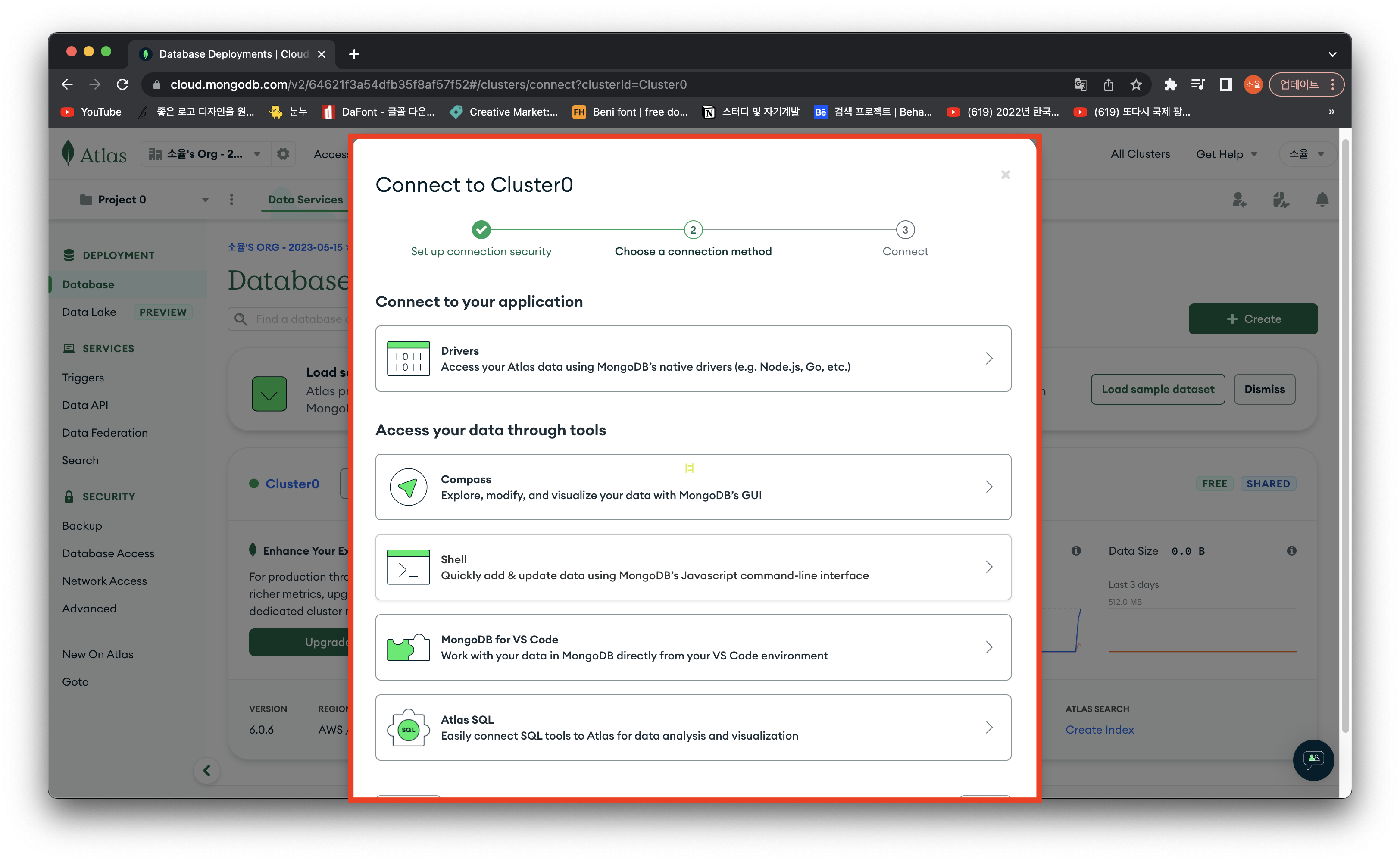1400x862 pixels.
Task: Expand Atlas SQL row chevron
Action: pos(989,728)
